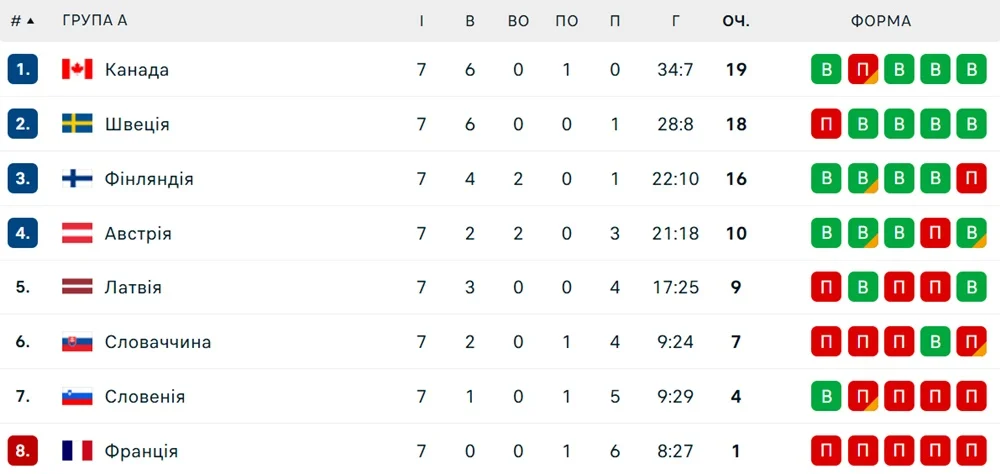Click the blue rank 1 badge
The height and width of the screenshot is (474, 1000).
23,70
